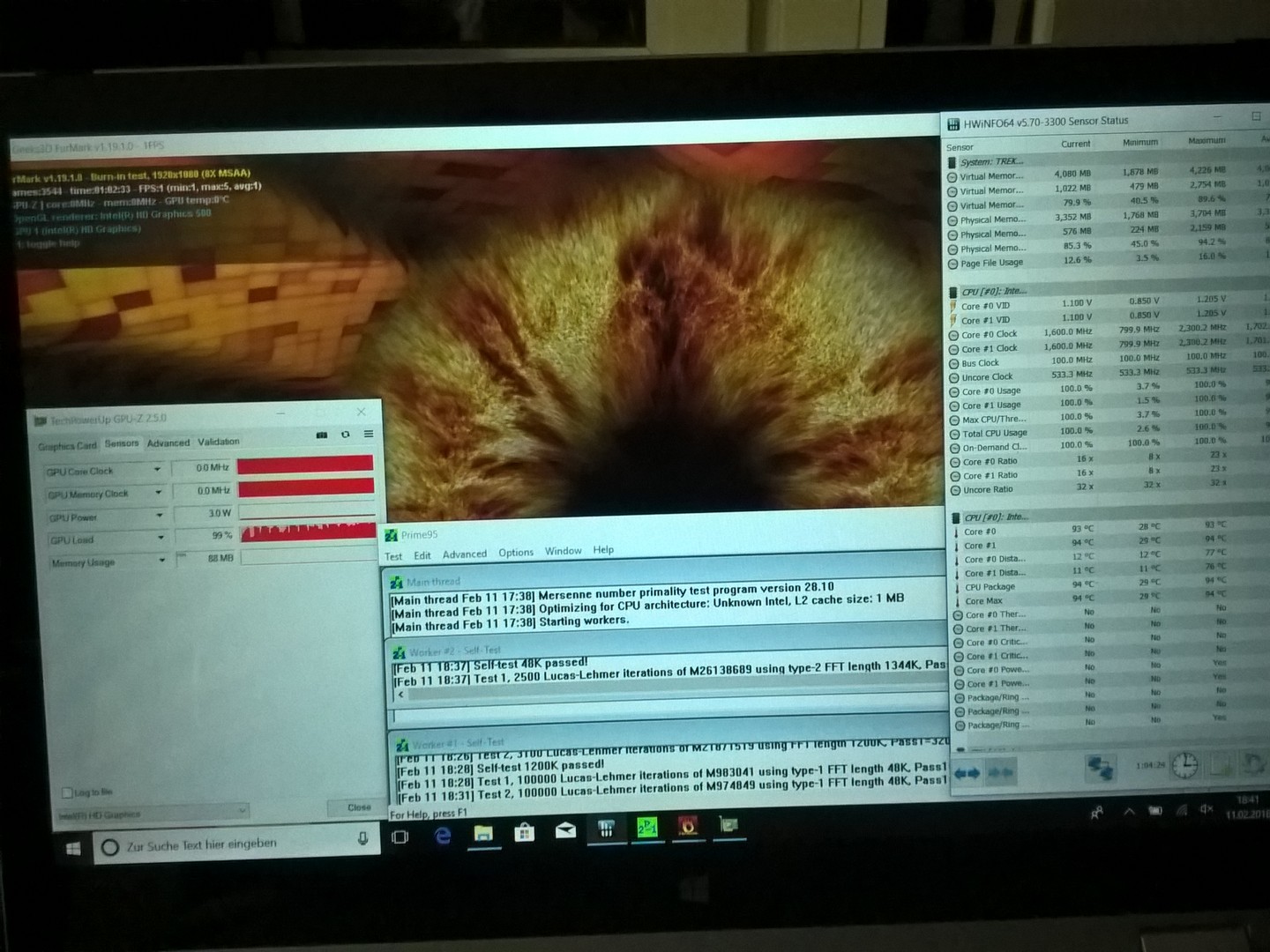This screenshot has height=952, width=1270.
Task: Show hidden system tray icons chevron
Action: [1129, 812]
